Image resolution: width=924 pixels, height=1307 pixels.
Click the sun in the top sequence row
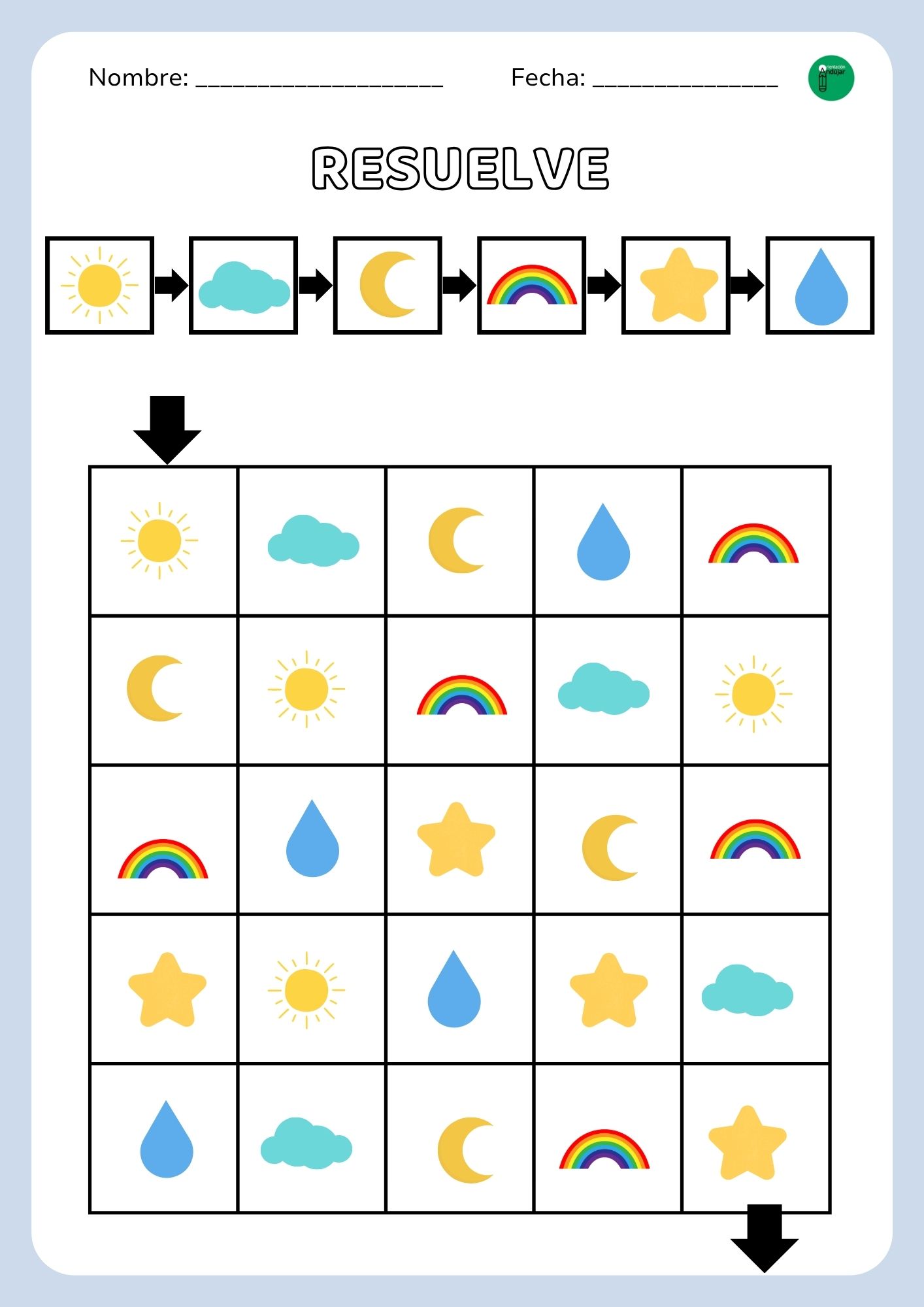(x=99, y=286)
